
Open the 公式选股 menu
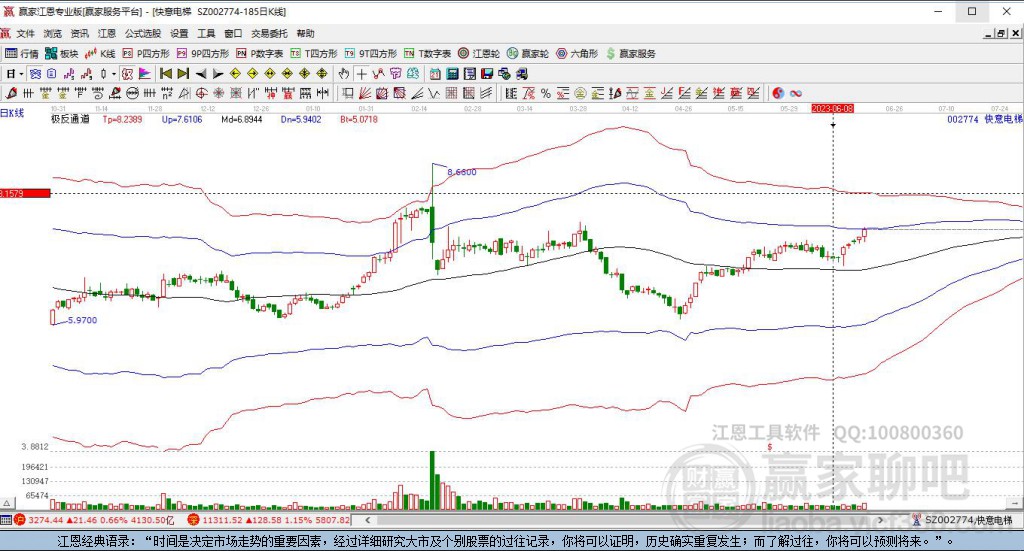143,33
